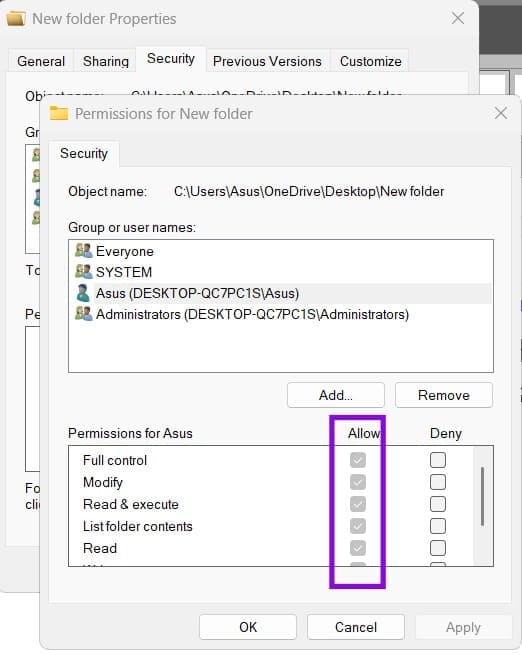Select Administrators (DESKTOP-QC7PC1S\Administrators) entry

point(281,314)
